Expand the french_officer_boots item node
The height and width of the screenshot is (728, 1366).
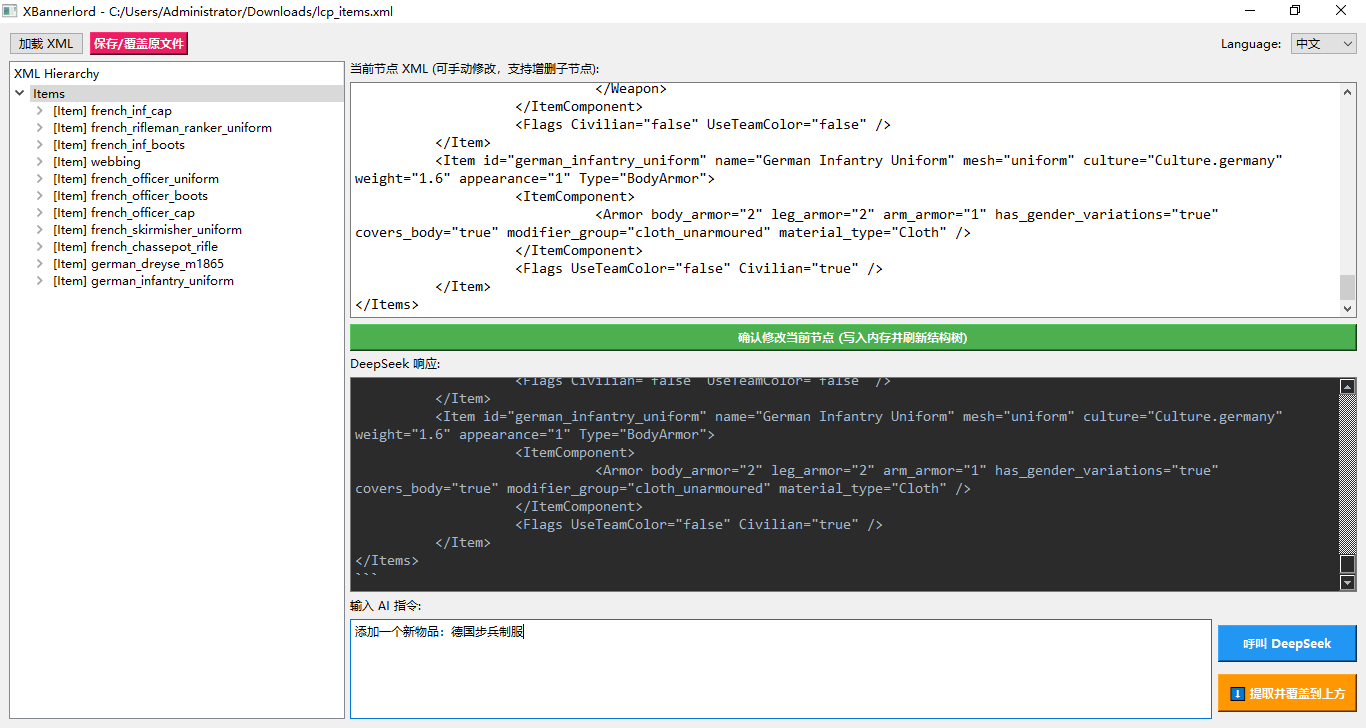pyautogui.click(x=40, y=196)
